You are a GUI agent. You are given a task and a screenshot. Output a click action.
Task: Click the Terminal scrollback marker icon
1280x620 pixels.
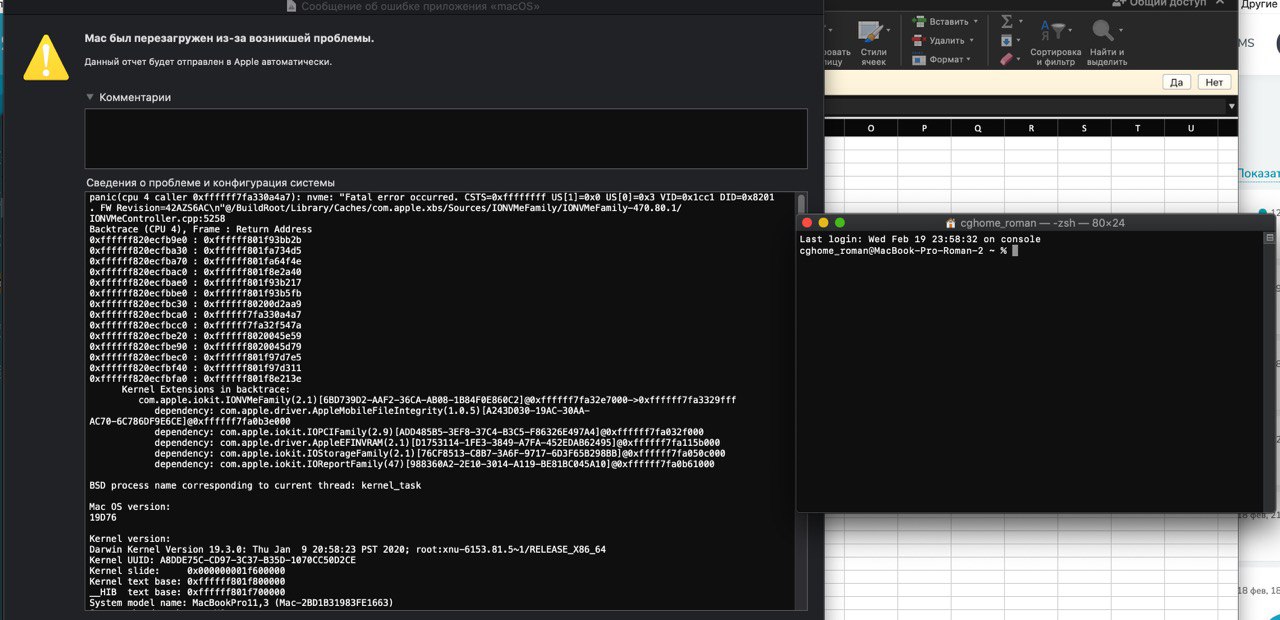[x=1268, y=238]
